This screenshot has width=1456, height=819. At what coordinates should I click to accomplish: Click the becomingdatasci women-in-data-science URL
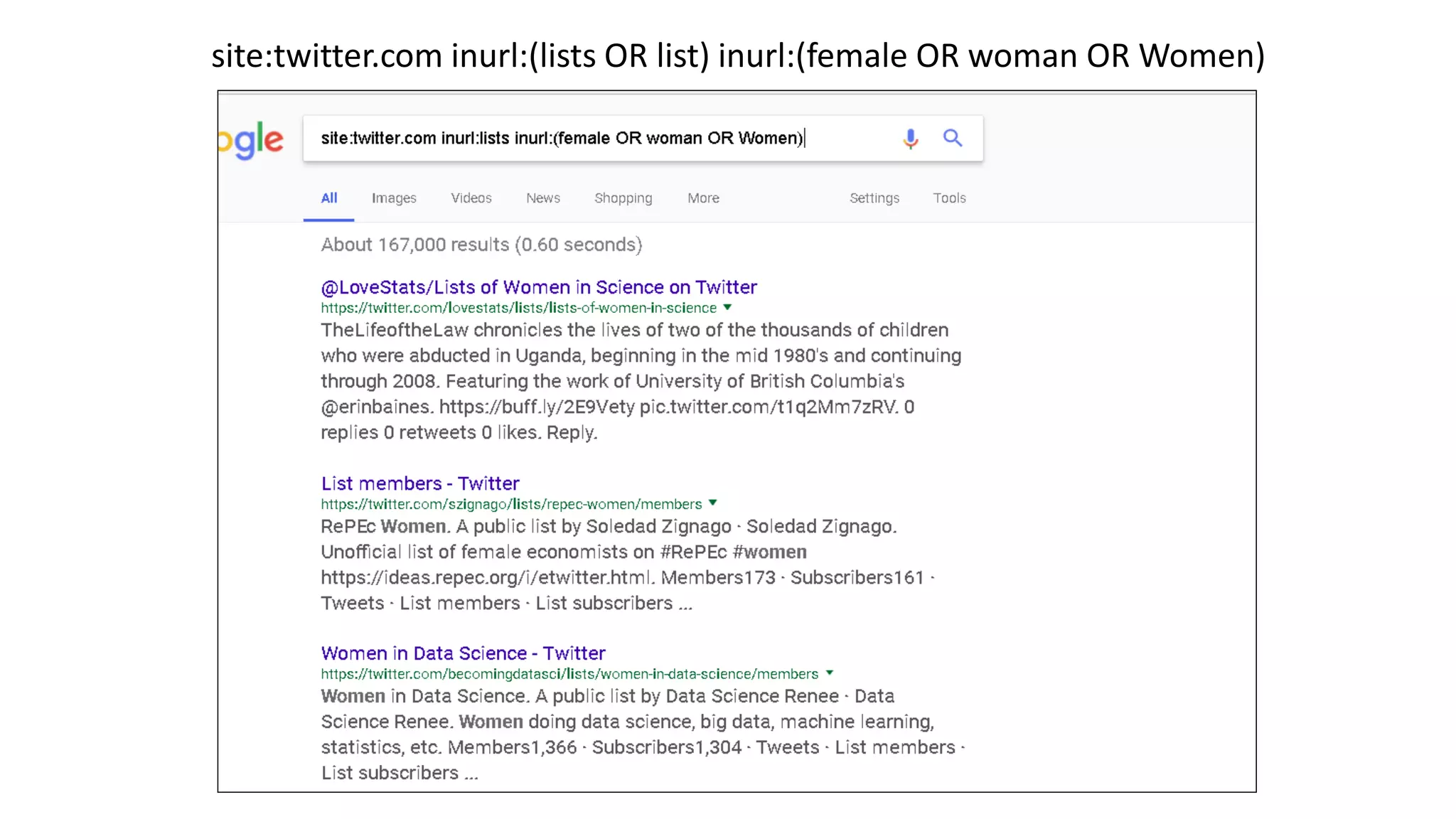click(x=569, y=674)
